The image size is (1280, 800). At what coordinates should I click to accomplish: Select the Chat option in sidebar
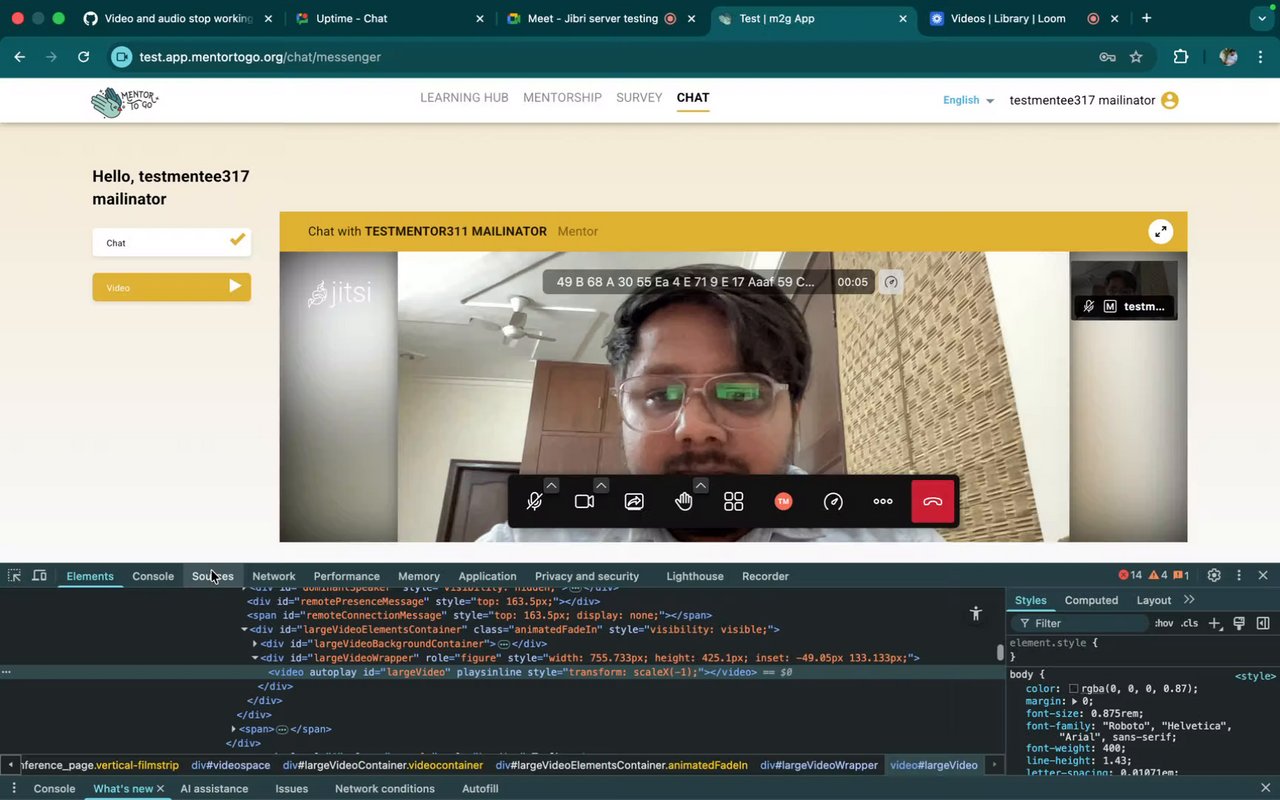coord(172,242)
